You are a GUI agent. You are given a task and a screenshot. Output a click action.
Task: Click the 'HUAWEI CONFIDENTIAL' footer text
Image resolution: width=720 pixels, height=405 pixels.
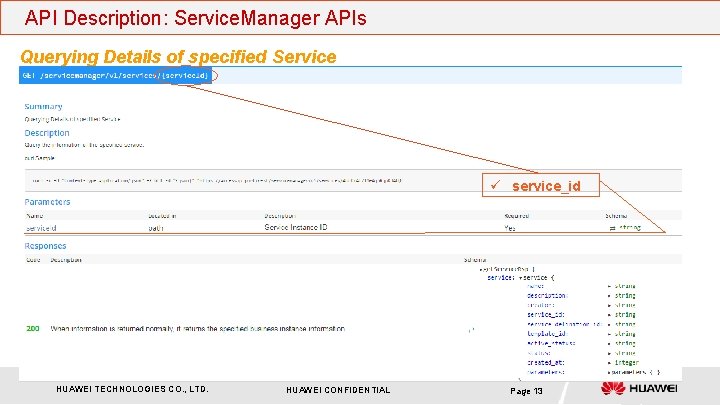coord(338,390)
